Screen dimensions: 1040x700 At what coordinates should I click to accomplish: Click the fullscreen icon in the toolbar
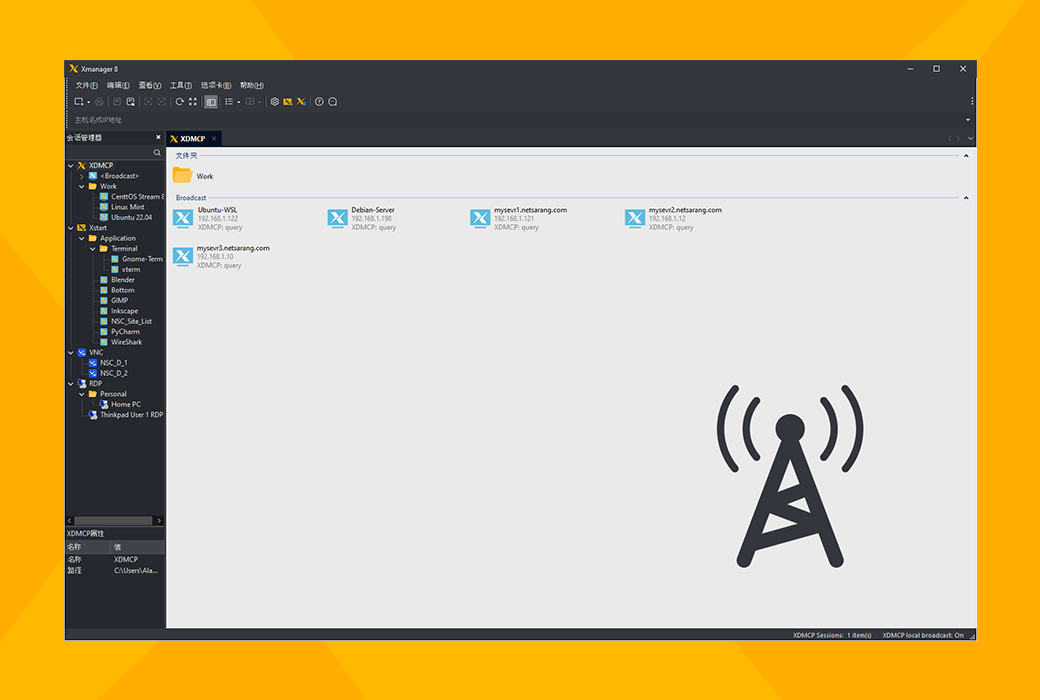[193, 102]
